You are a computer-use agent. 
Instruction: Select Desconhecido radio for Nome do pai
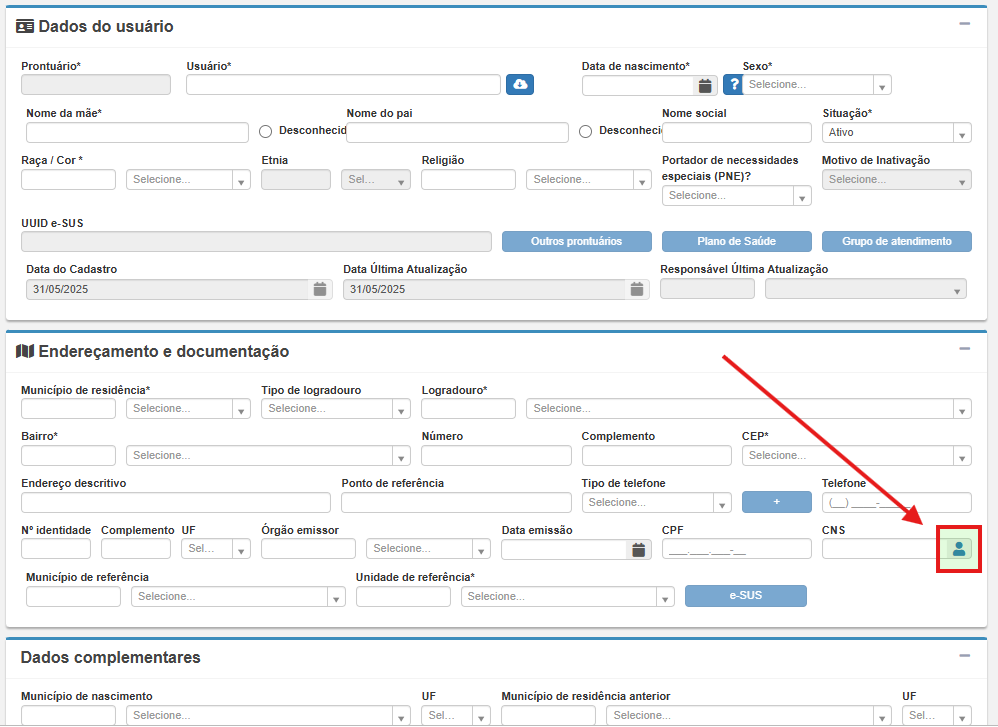pyautogui.click(x=586, y=131)
